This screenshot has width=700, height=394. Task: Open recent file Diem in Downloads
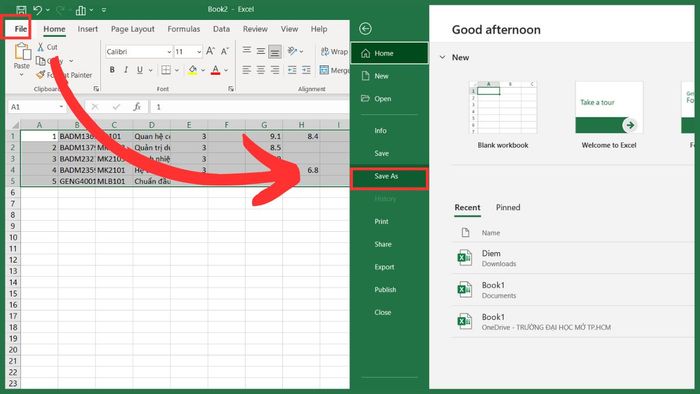coord(573,258)
